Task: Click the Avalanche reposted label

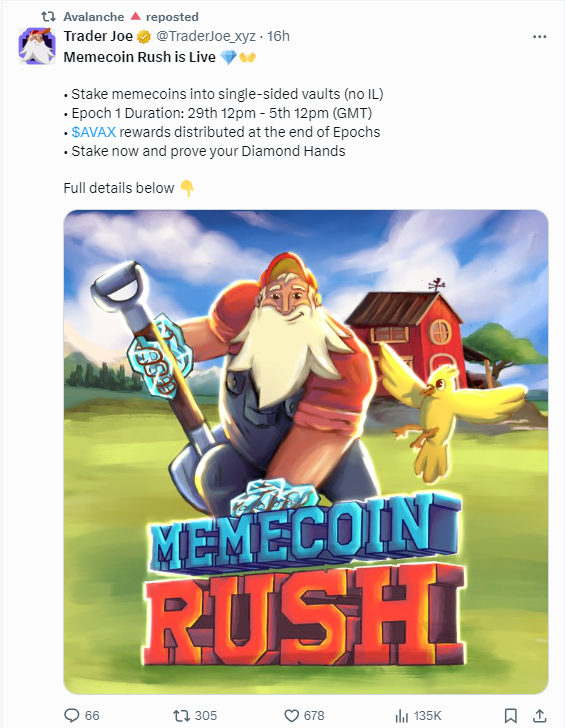Action: (x=131, y=17)
